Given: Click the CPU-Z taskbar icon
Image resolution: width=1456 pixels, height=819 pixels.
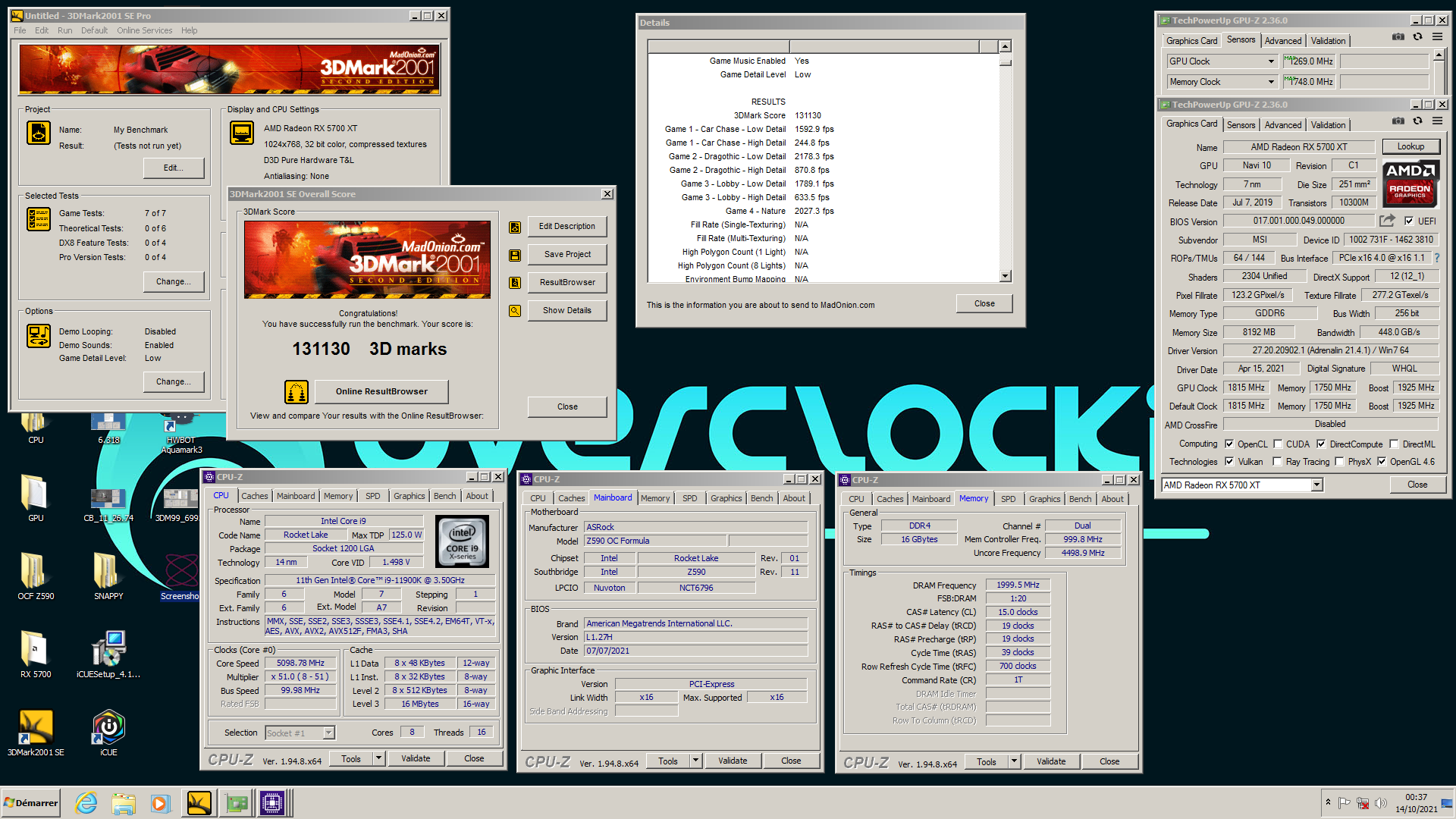Looking at the screenshot, I should pyautogui.click(x=271, y=803).
